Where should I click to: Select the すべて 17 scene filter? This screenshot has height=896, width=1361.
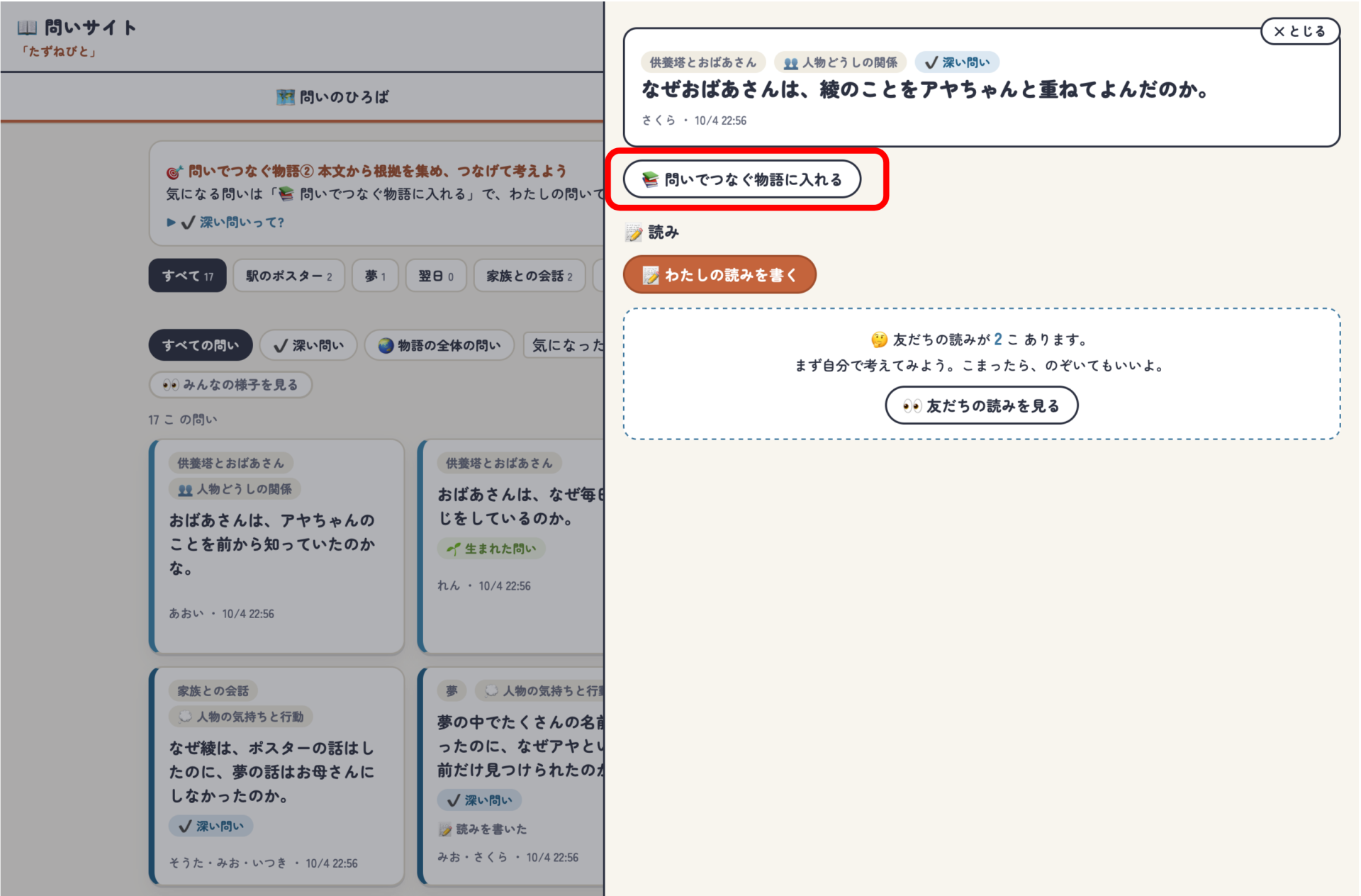(187, 276)
